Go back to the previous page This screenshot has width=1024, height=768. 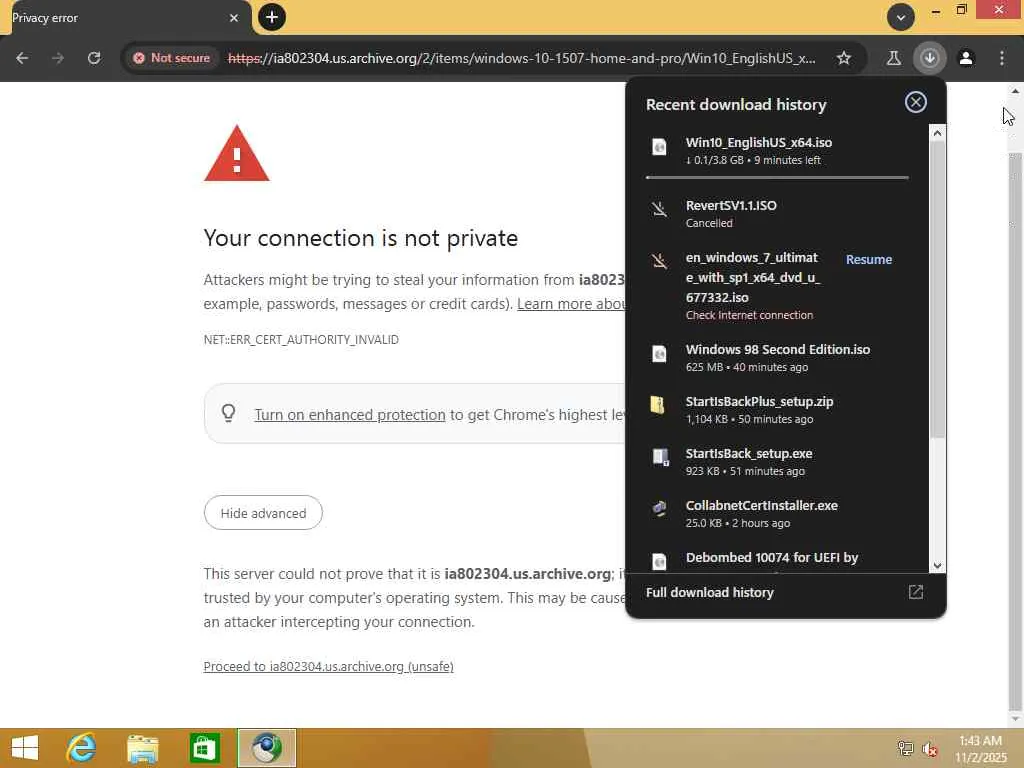[x=22, y=58]
